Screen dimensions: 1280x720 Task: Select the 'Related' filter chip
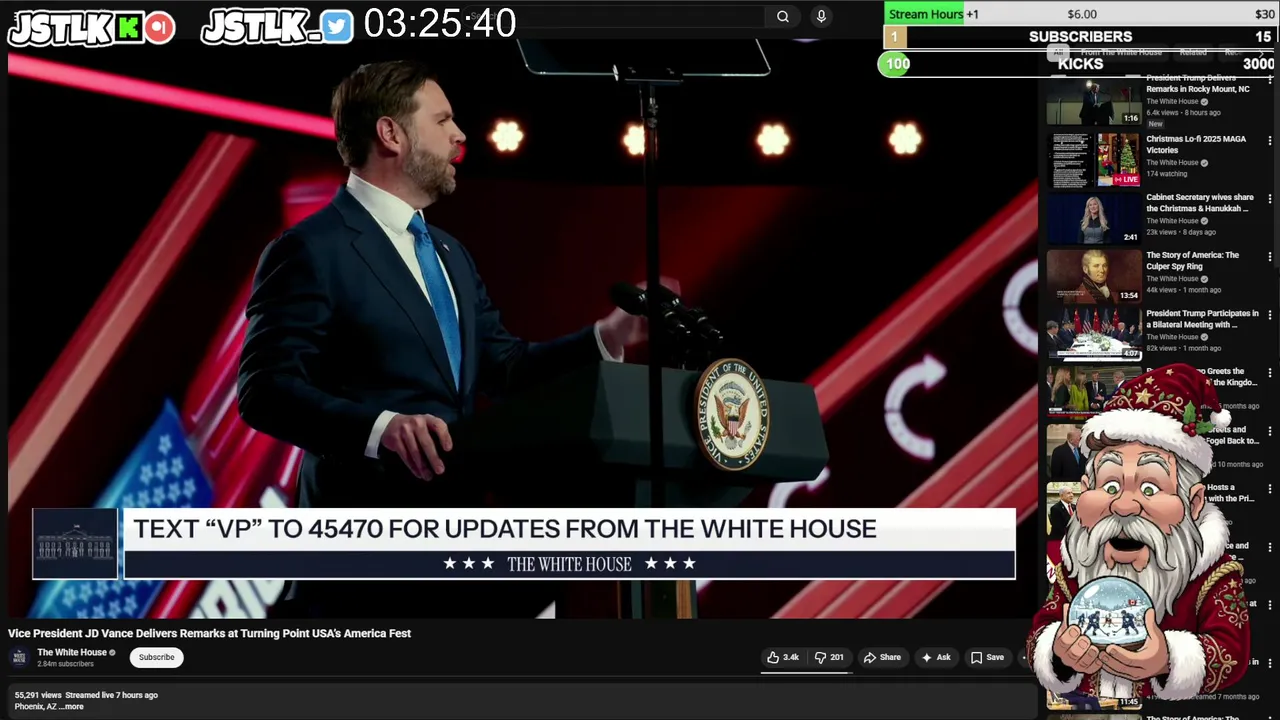(x=1193, y=52)
